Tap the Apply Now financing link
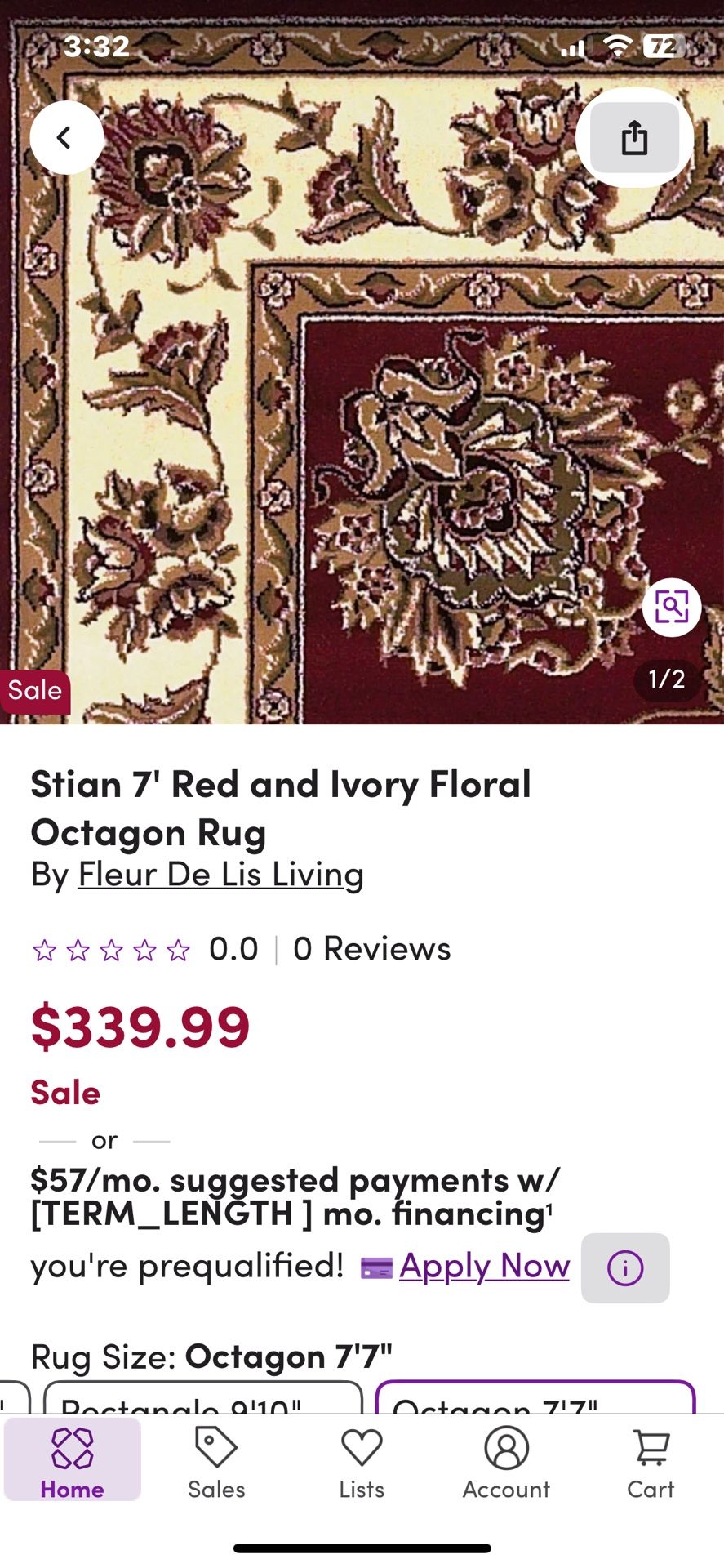The image size is (724, 1568). (x=484, y=1266)
